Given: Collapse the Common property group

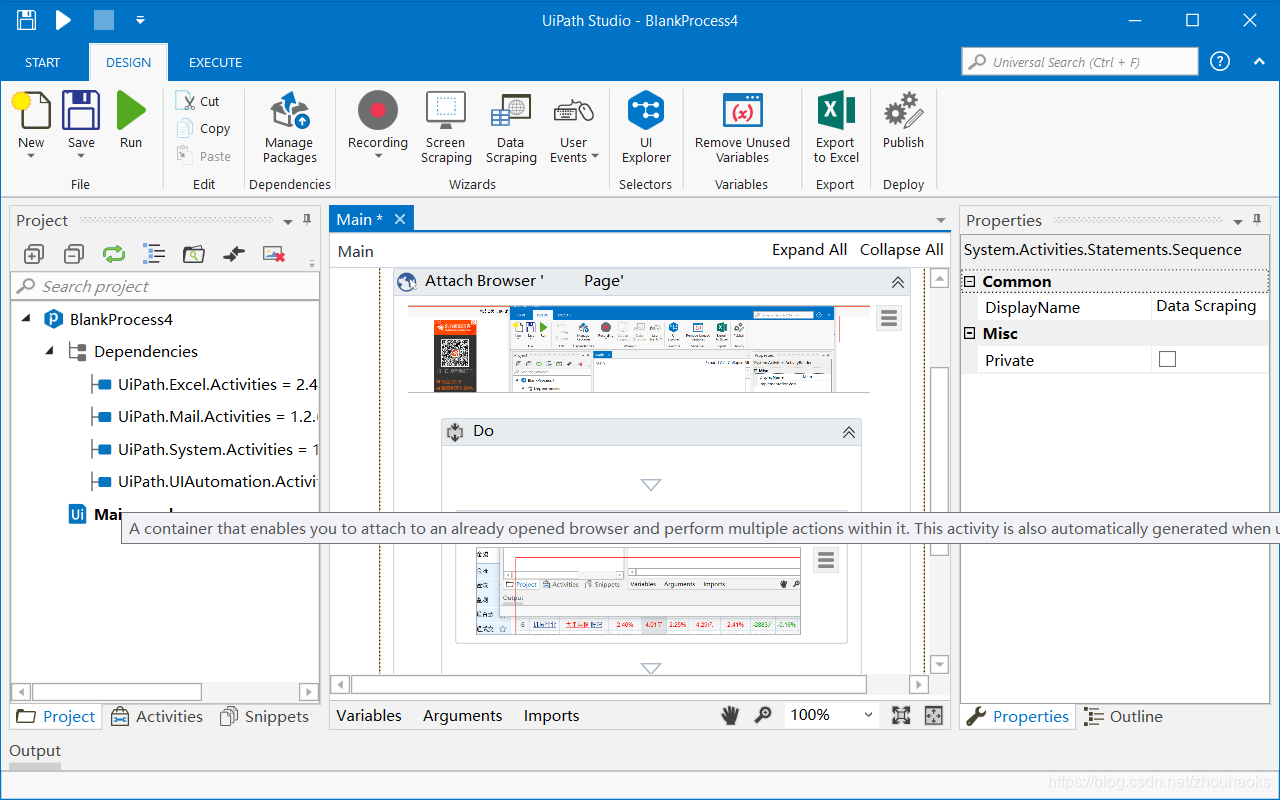Looking at the screenshot, I should click(x=969, y=281).
